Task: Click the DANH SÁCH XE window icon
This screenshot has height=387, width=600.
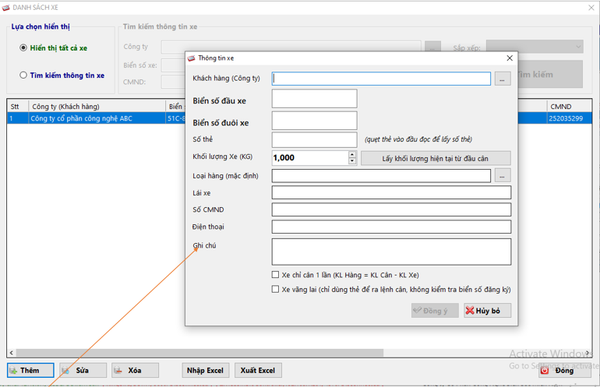Action: coord(6,7)
